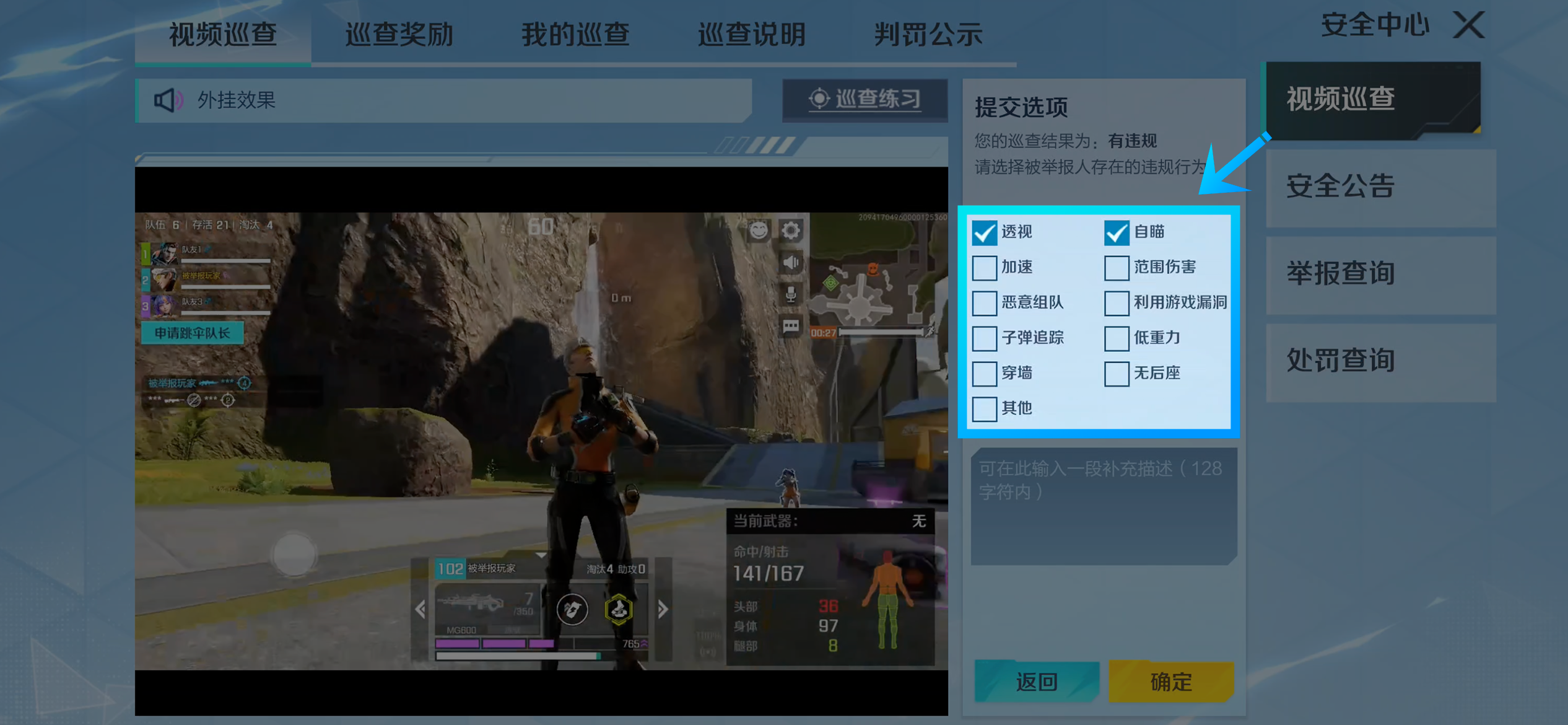Click the 外挂效果 label text
This screenshot has width=1568, height=725.
click(x=236, y=100)
